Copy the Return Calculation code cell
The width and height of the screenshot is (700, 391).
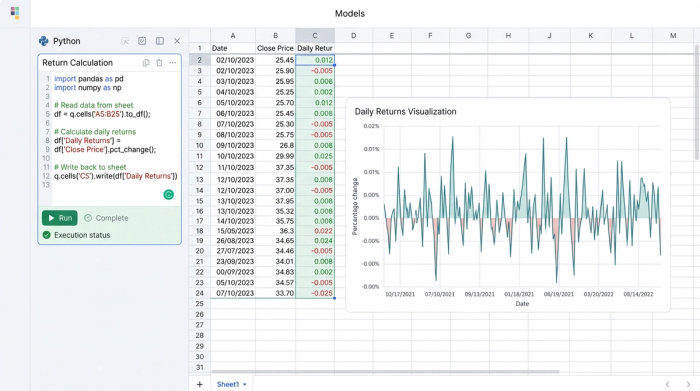[x=146, y=63]
